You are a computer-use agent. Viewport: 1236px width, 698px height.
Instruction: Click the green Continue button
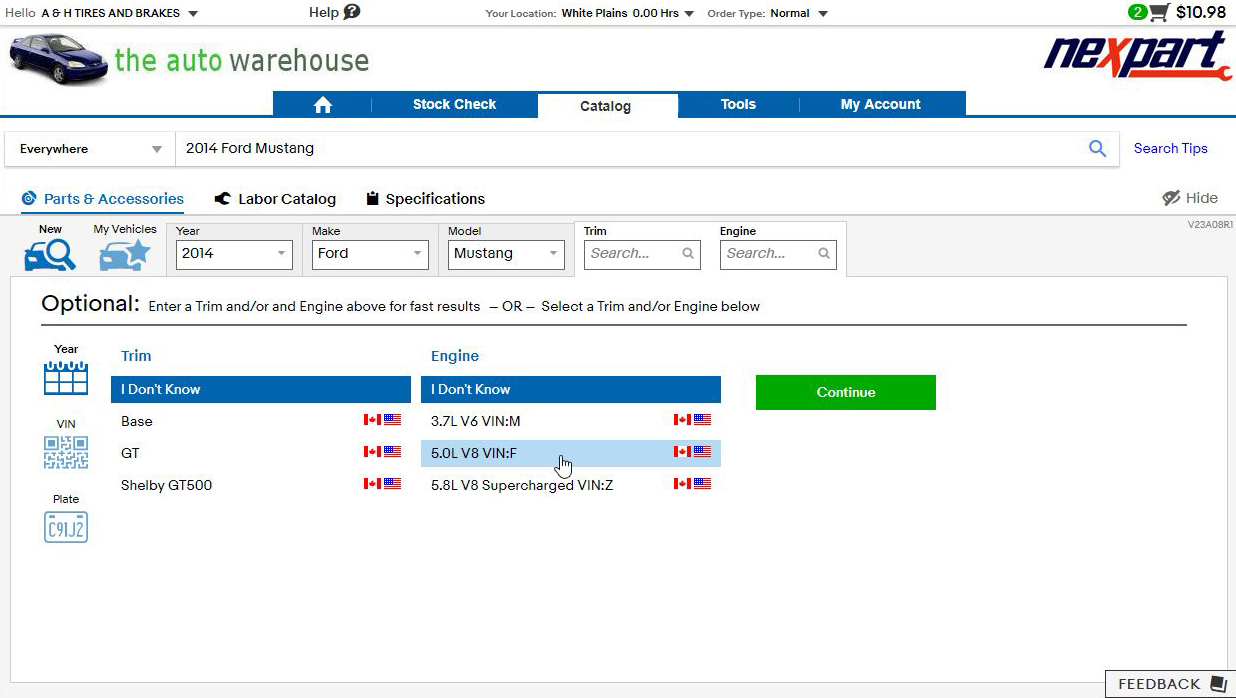pos(846,392)
